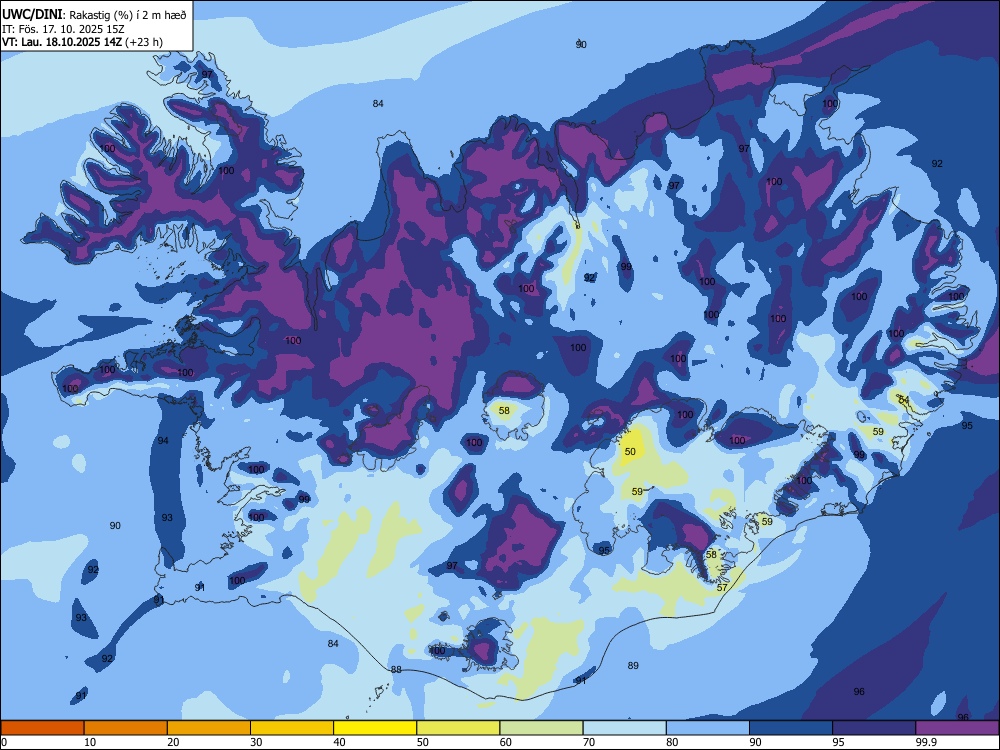Image resolution: width=1000 pixels, height=750 pixels.
Task: Click the 'IT: Fös. 17. 10. 2025 15Z' line
Action: click(x=63, y=29)
